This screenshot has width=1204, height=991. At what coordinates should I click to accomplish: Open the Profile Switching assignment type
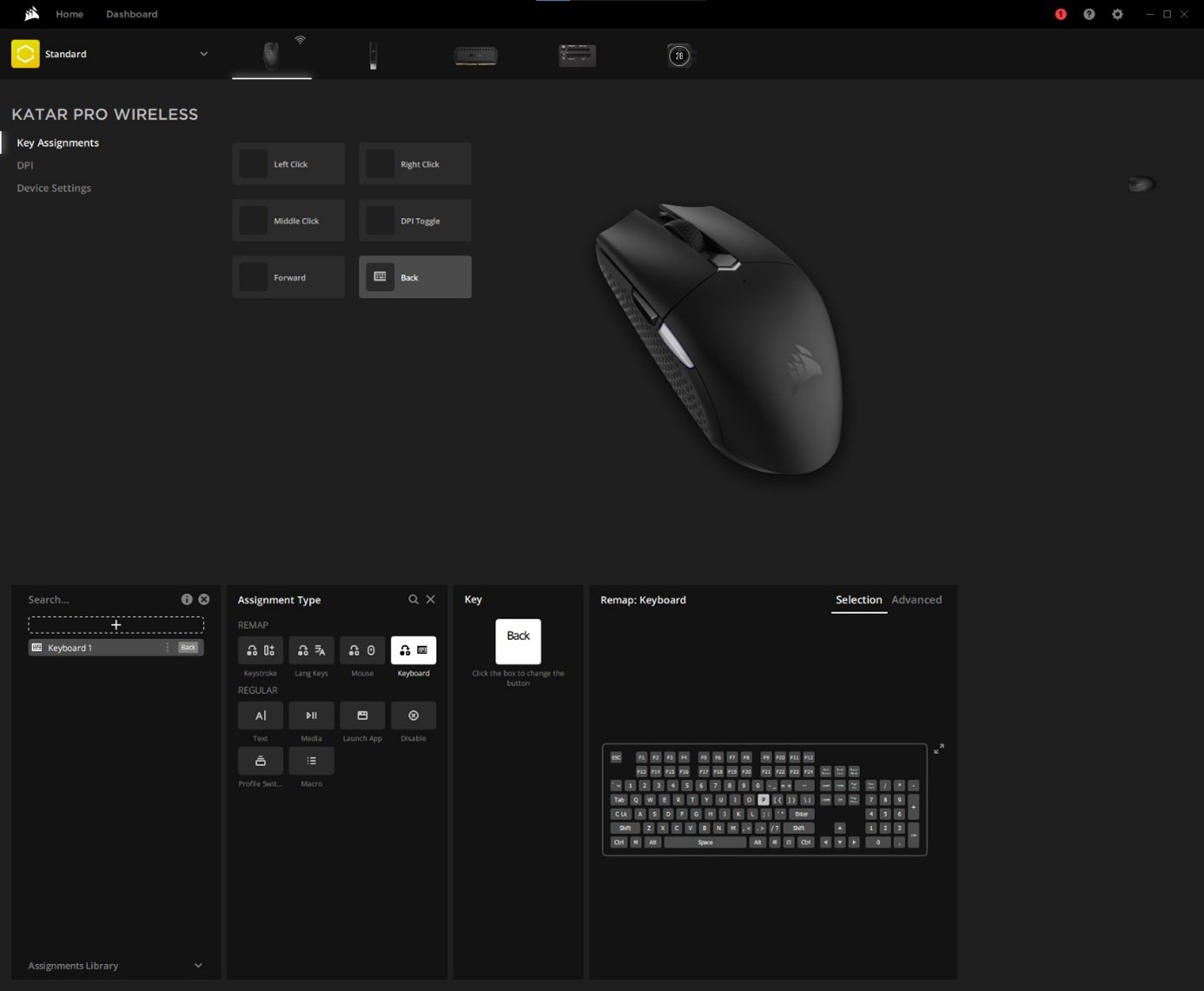point(260,760)
